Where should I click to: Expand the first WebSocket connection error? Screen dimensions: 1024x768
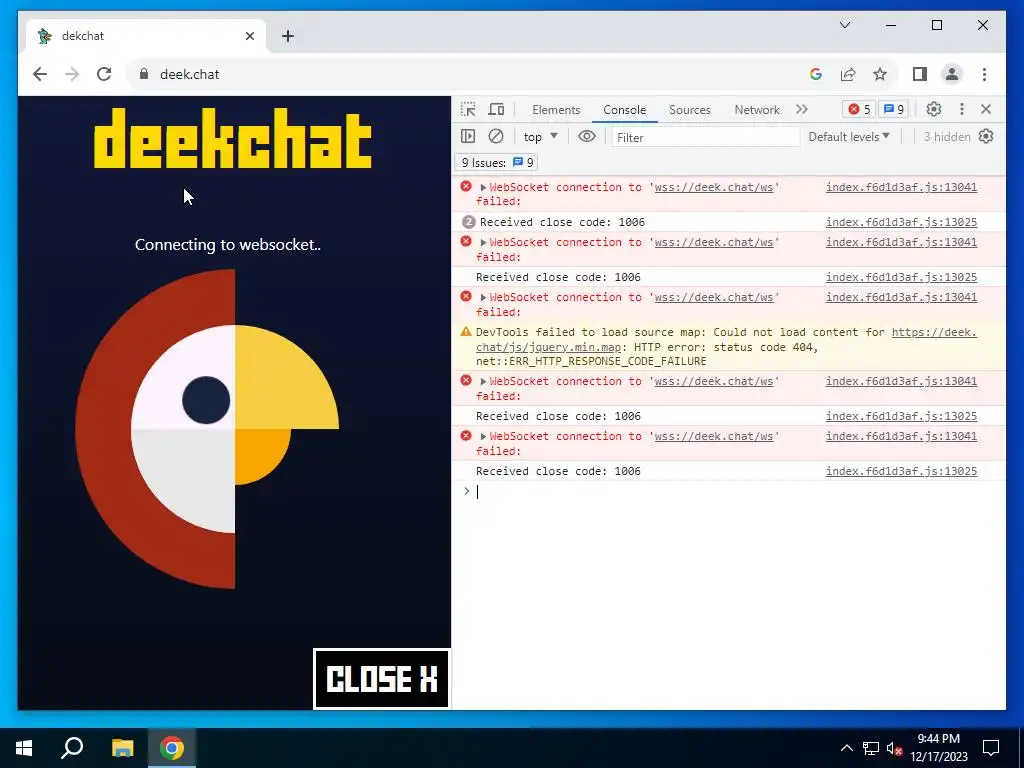(x=483, y=187)
